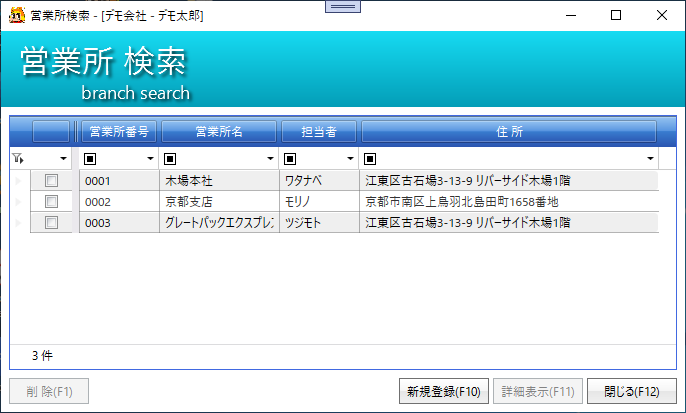Select the ワタナベ cell in the first row
Image resolution: width=686 pixels, height=413 pixels.
click(318, 181)
